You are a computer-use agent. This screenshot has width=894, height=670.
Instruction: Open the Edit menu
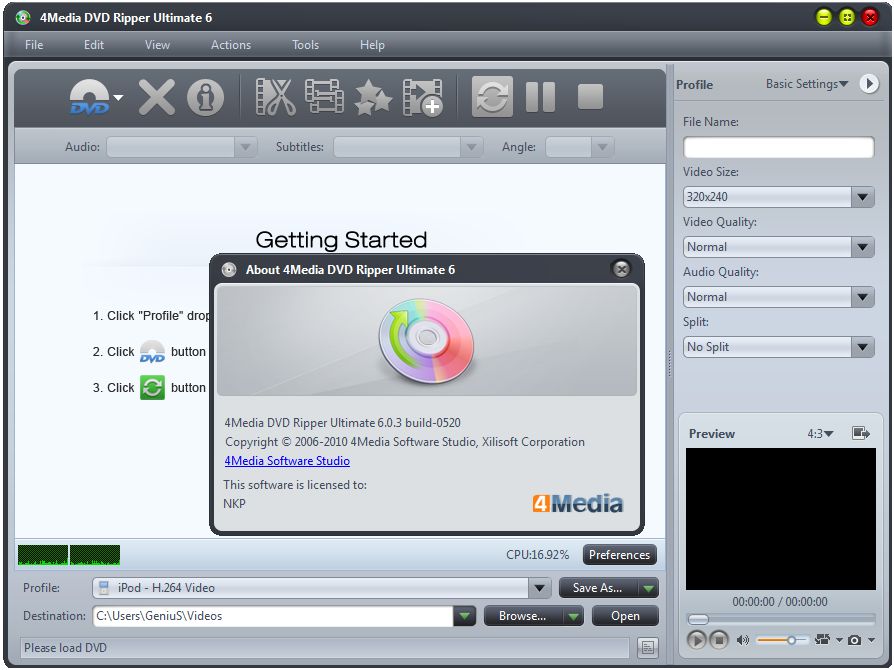tap(94, 44)
